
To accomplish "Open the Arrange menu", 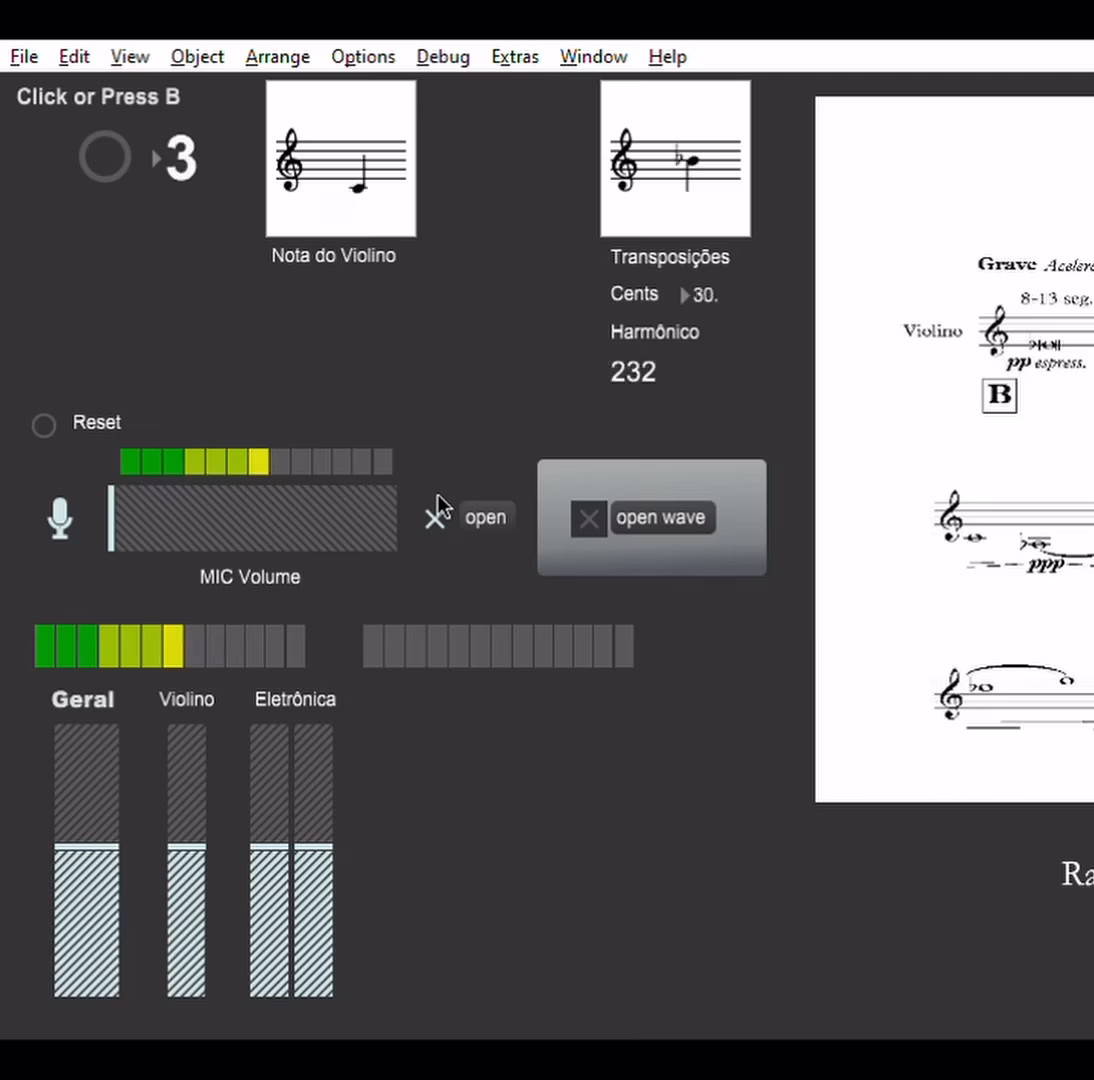I will [277, 57].
